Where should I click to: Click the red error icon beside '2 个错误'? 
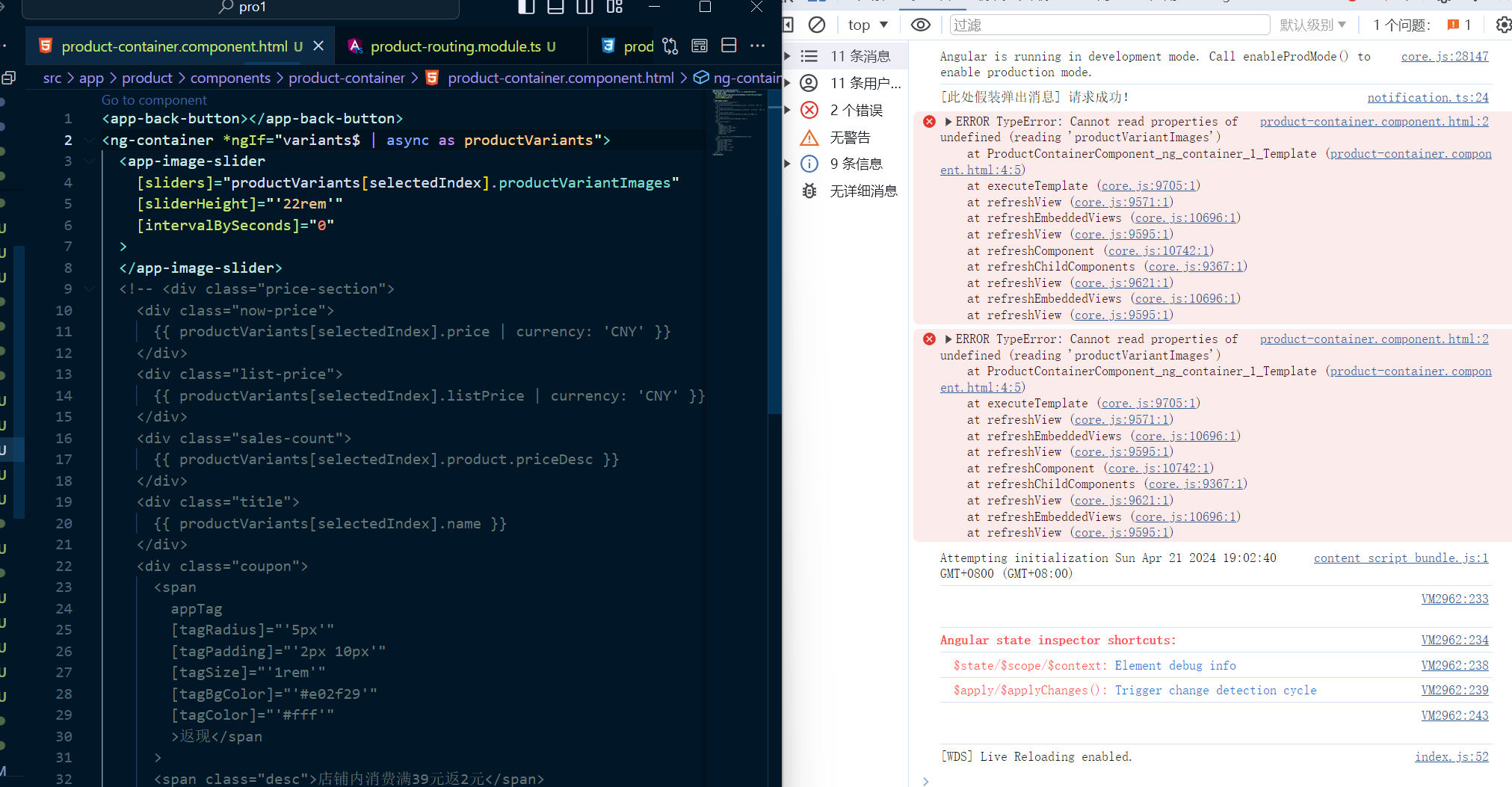tap(809, 110)
